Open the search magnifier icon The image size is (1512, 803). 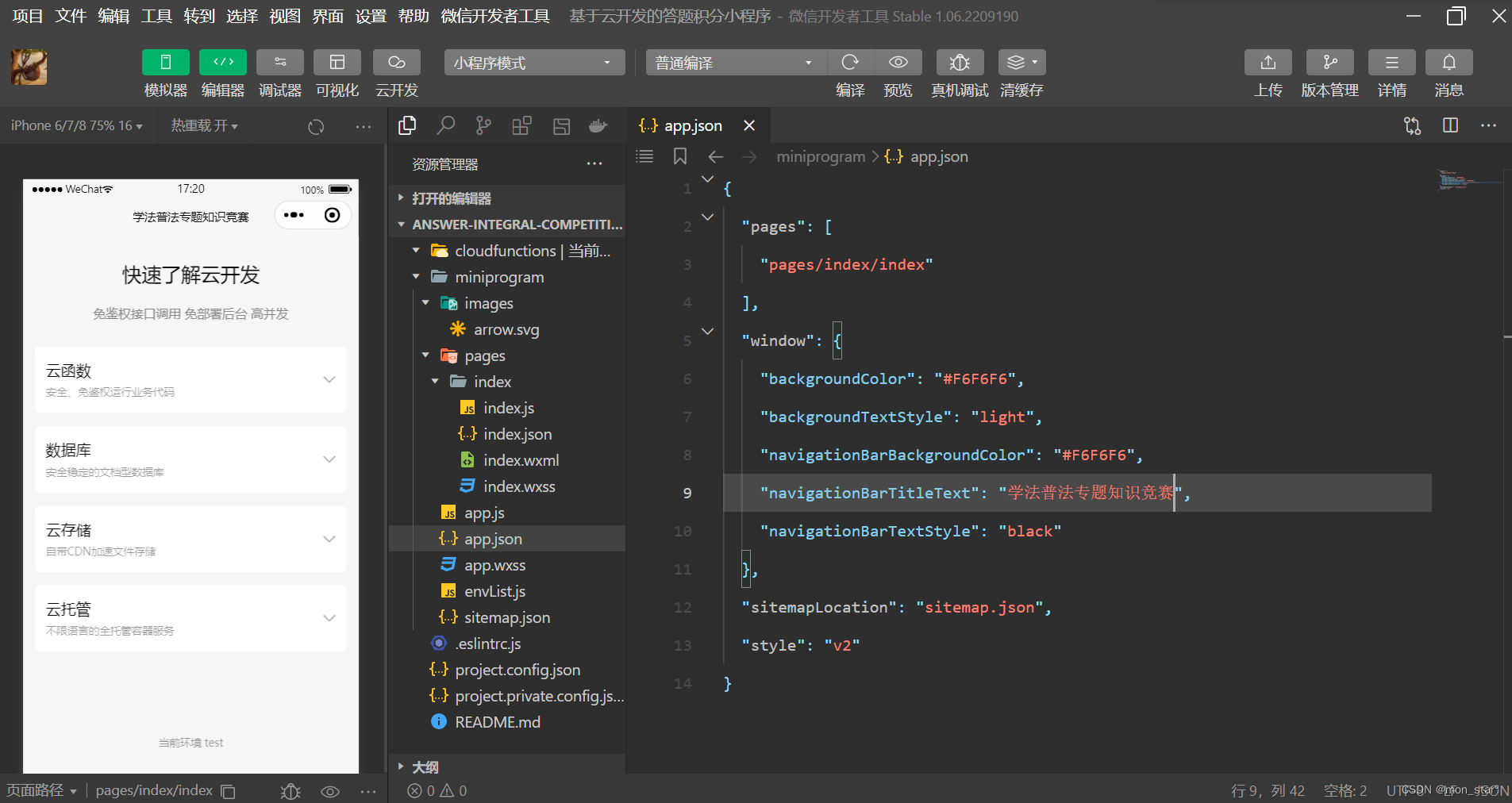[x=446, y=125]
